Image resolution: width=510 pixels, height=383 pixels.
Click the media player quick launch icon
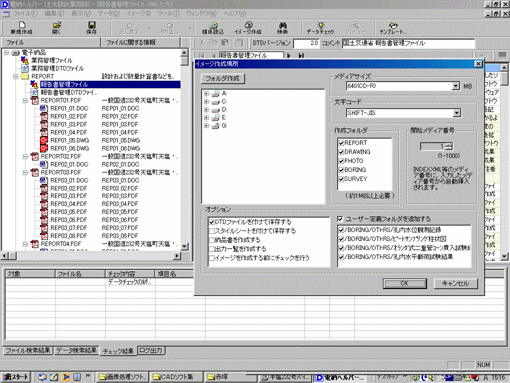[x=66, y=377]
